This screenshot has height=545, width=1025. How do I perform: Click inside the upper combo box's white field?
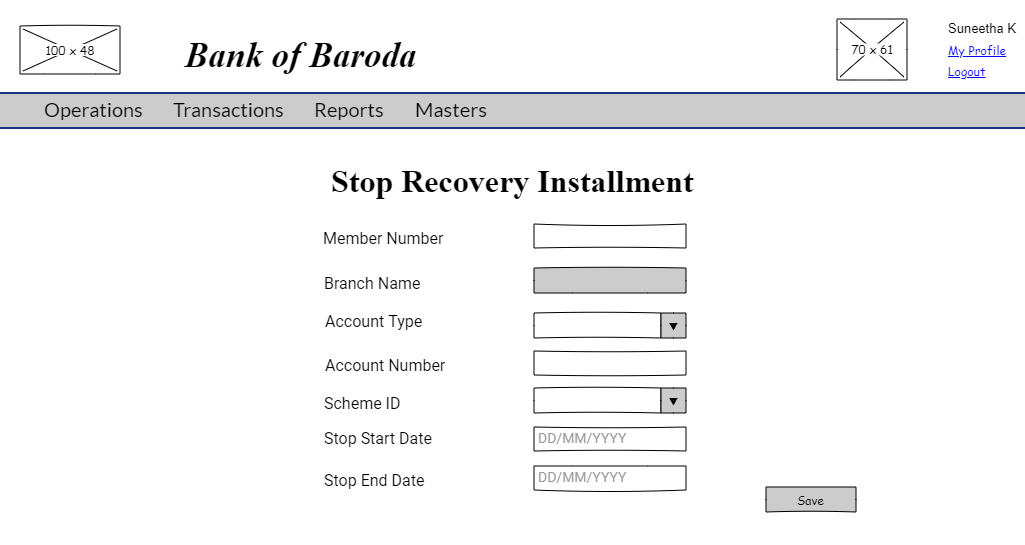click(x=597, y=326)
